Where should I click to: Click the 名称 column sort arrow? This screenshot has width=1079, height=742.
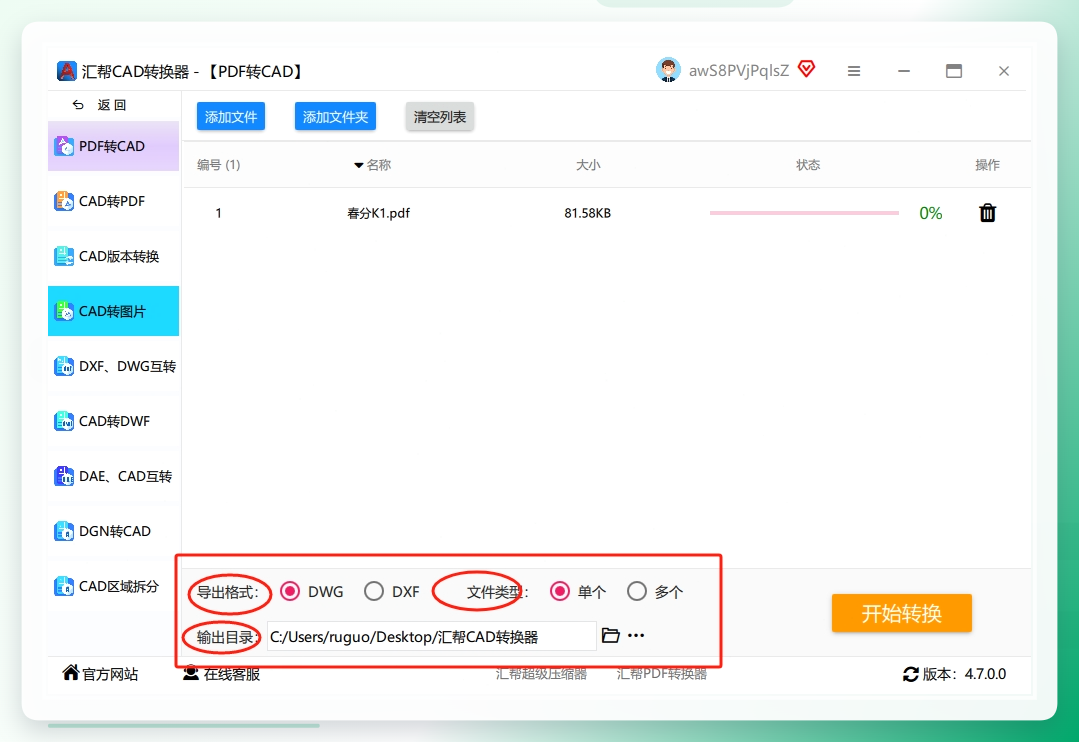359,165
